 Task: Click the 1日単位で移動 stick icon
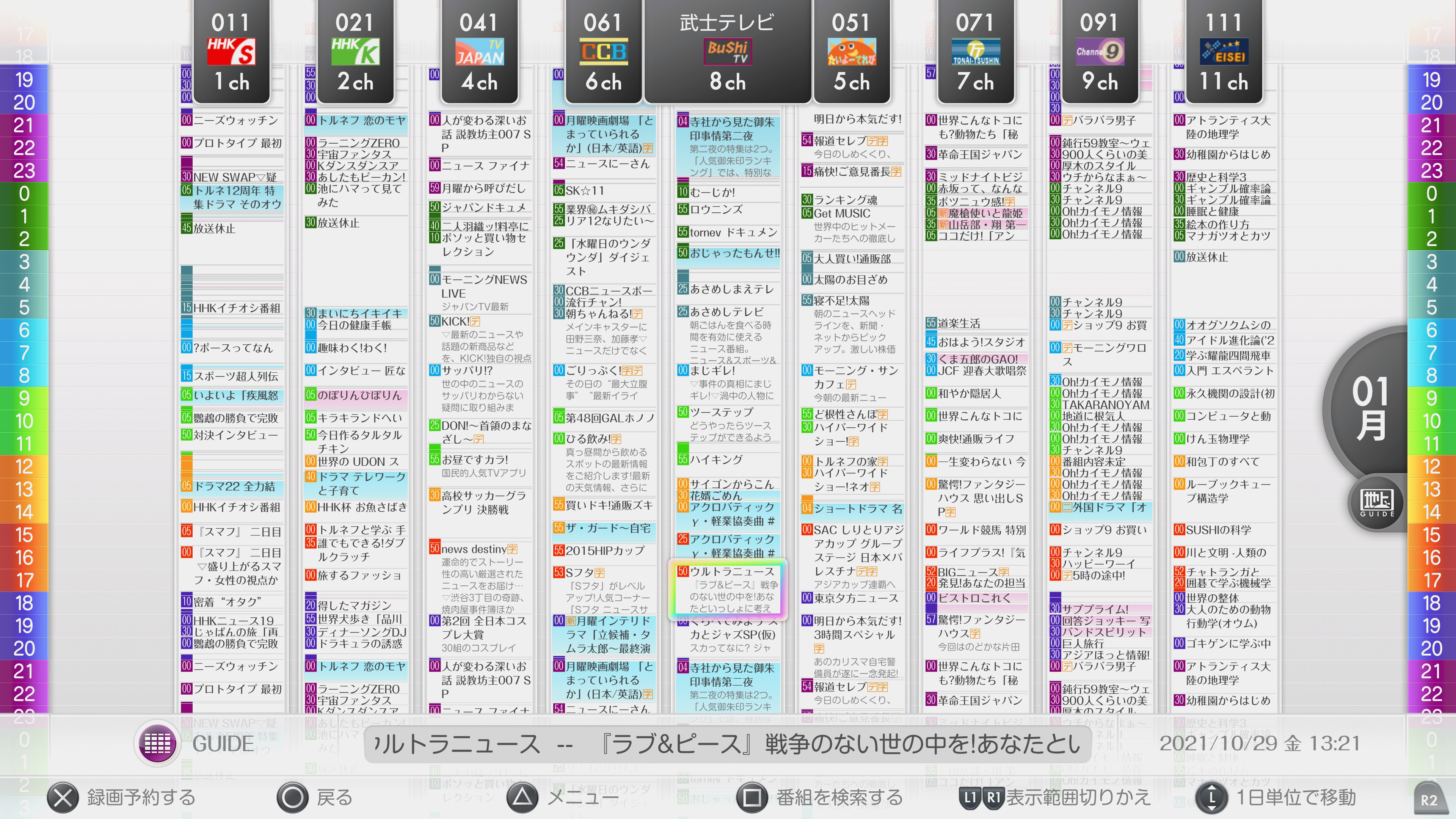1211,797
